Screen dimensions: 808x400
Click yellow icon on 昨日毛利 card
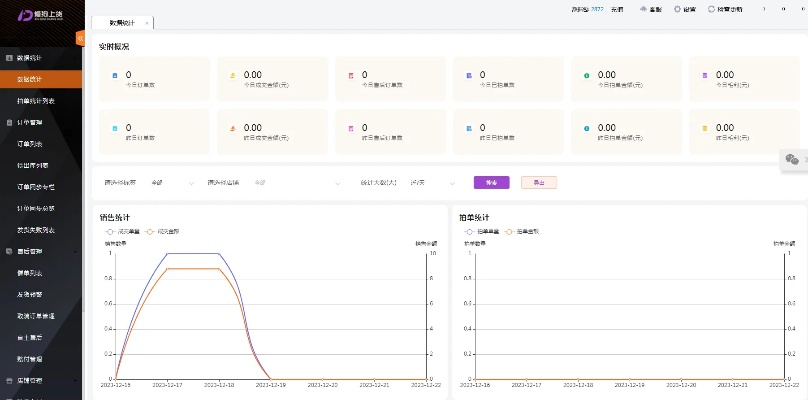705,128
